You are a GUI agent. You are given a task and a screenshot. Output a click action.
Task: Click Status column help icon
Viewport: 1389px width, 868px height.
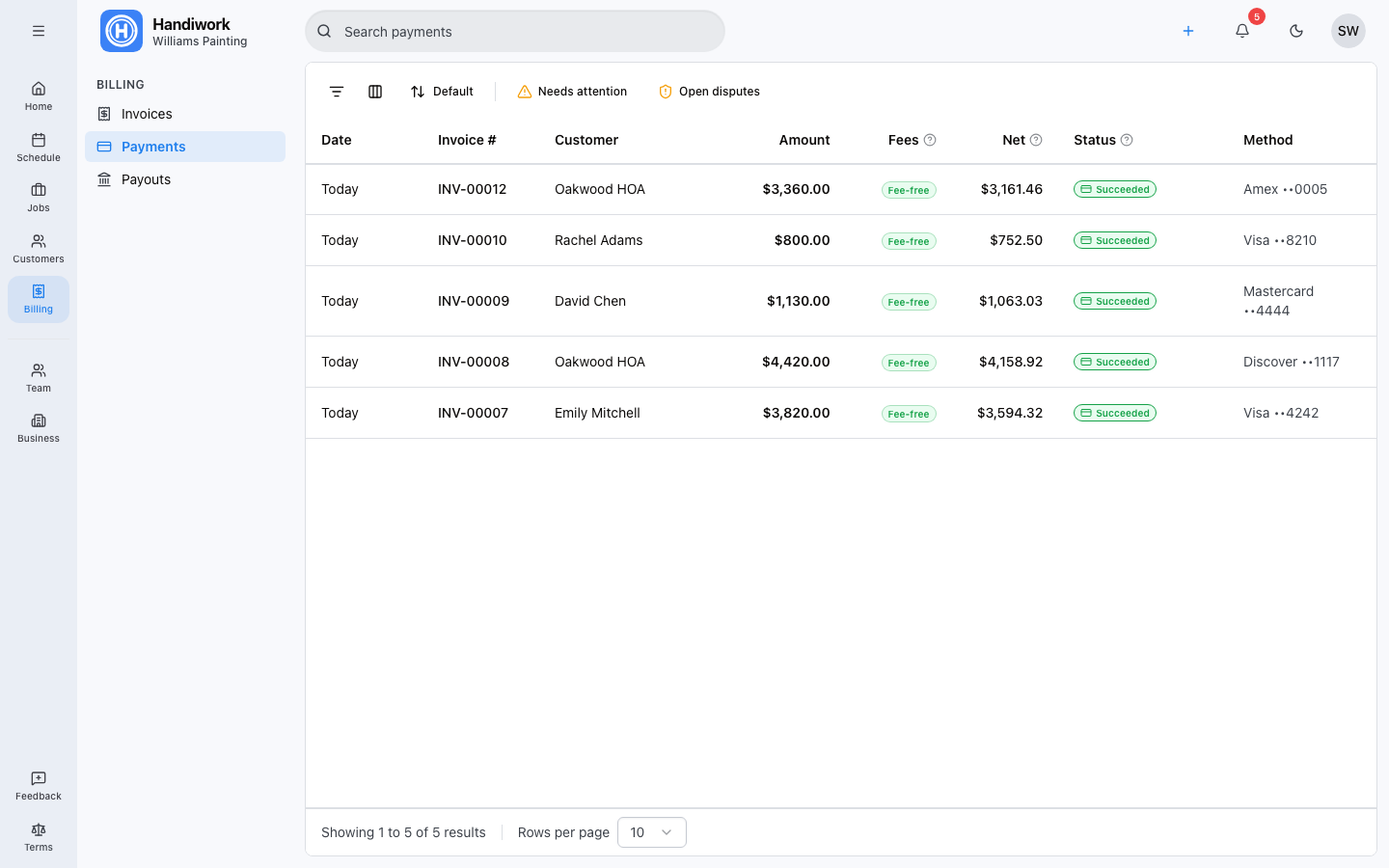(x=1127, y=140)
